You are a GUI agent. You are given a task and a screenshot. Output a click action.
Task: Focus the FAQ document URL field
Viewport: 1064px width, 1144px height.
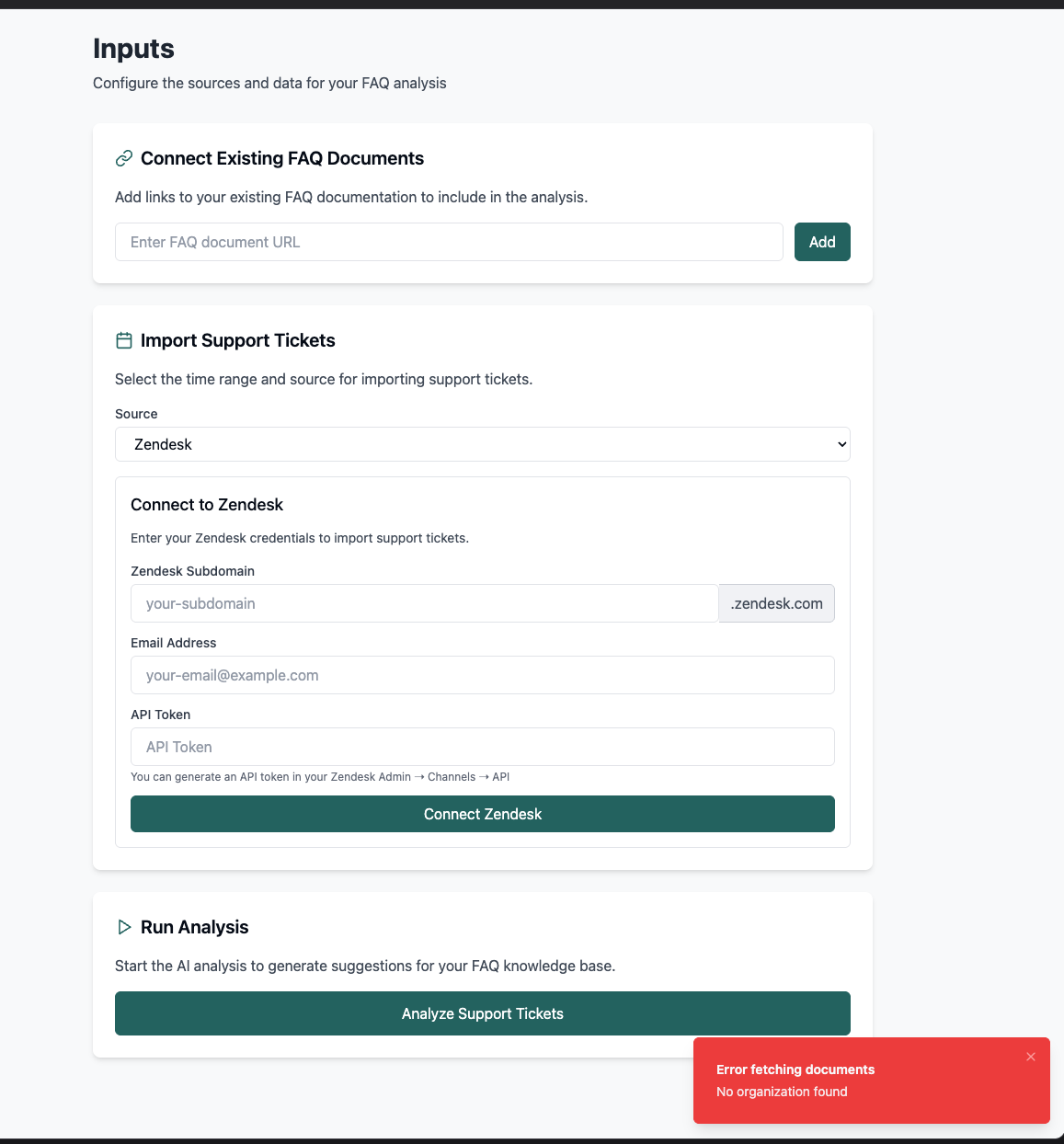point(449,242)
